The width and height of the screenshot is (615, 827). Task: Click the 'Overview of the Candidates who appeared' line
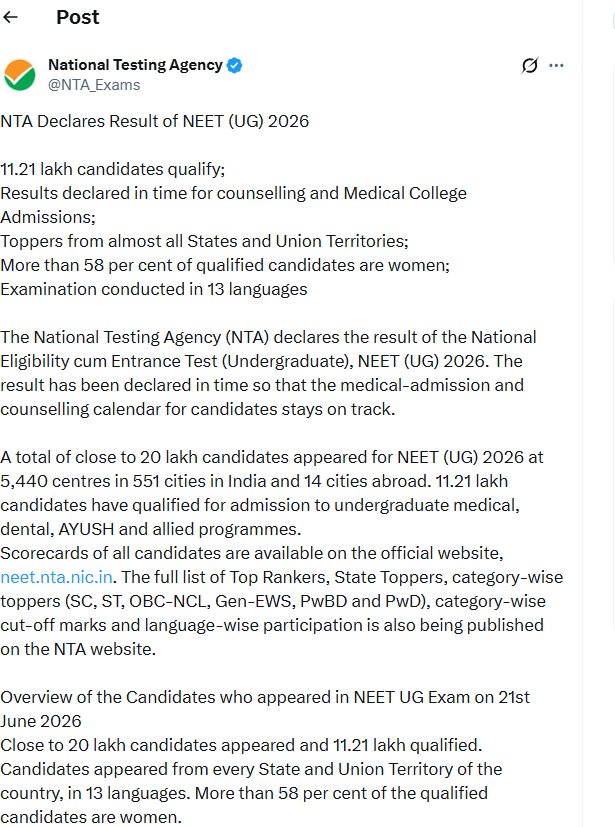(x=265, y=697)
